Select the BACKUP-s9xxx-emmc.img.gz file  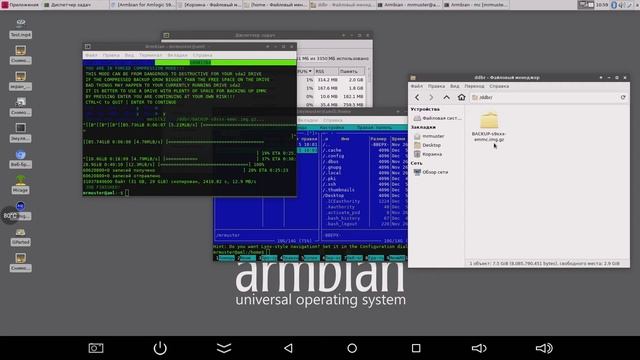click(x=489, y=127)
